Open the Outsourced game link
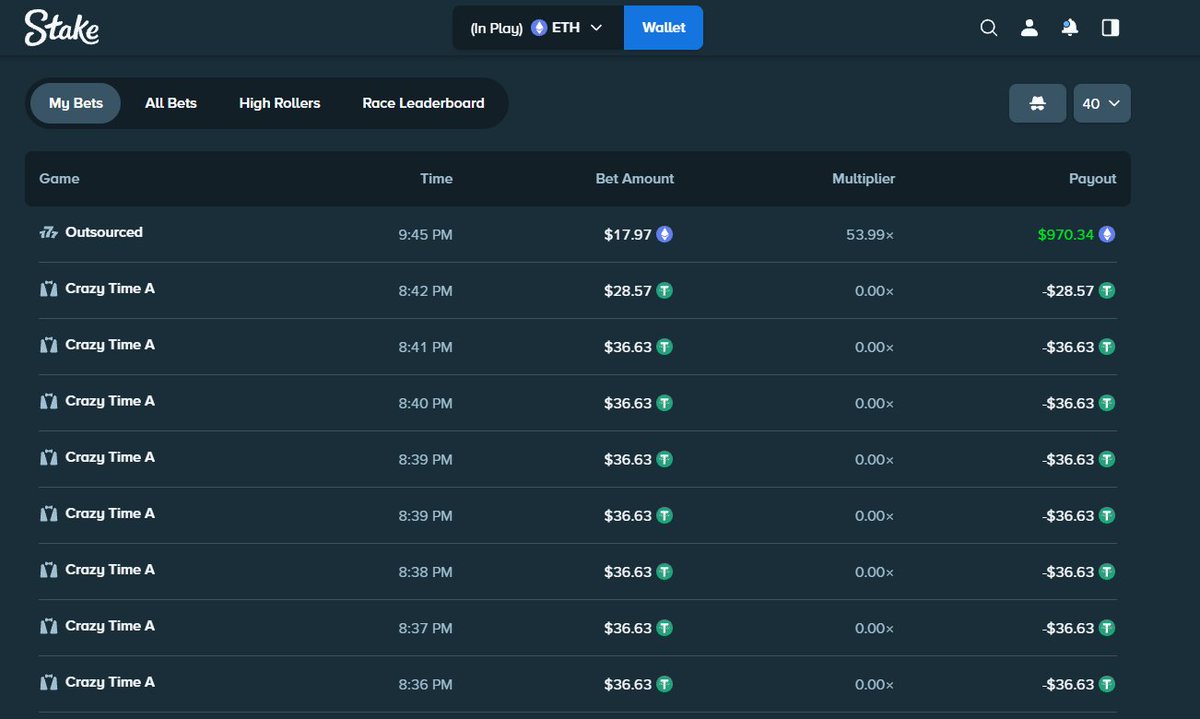The height and width of the screenshot is (719, 1200). [x=104, y=232]
